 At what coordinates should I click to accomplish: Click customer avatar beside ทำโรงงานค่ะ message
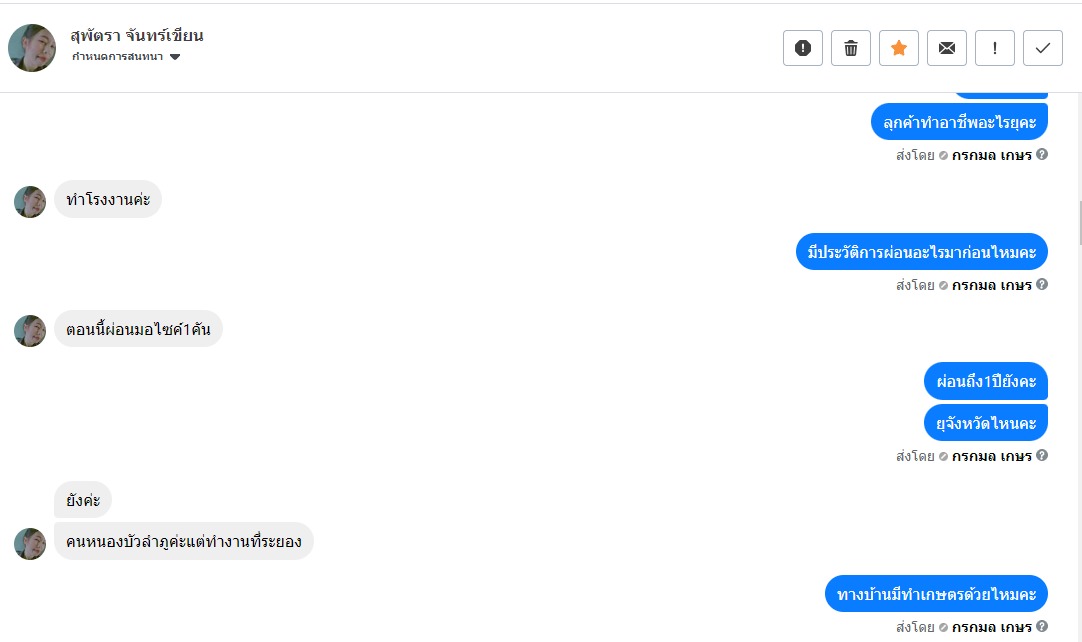coord(30,202)
